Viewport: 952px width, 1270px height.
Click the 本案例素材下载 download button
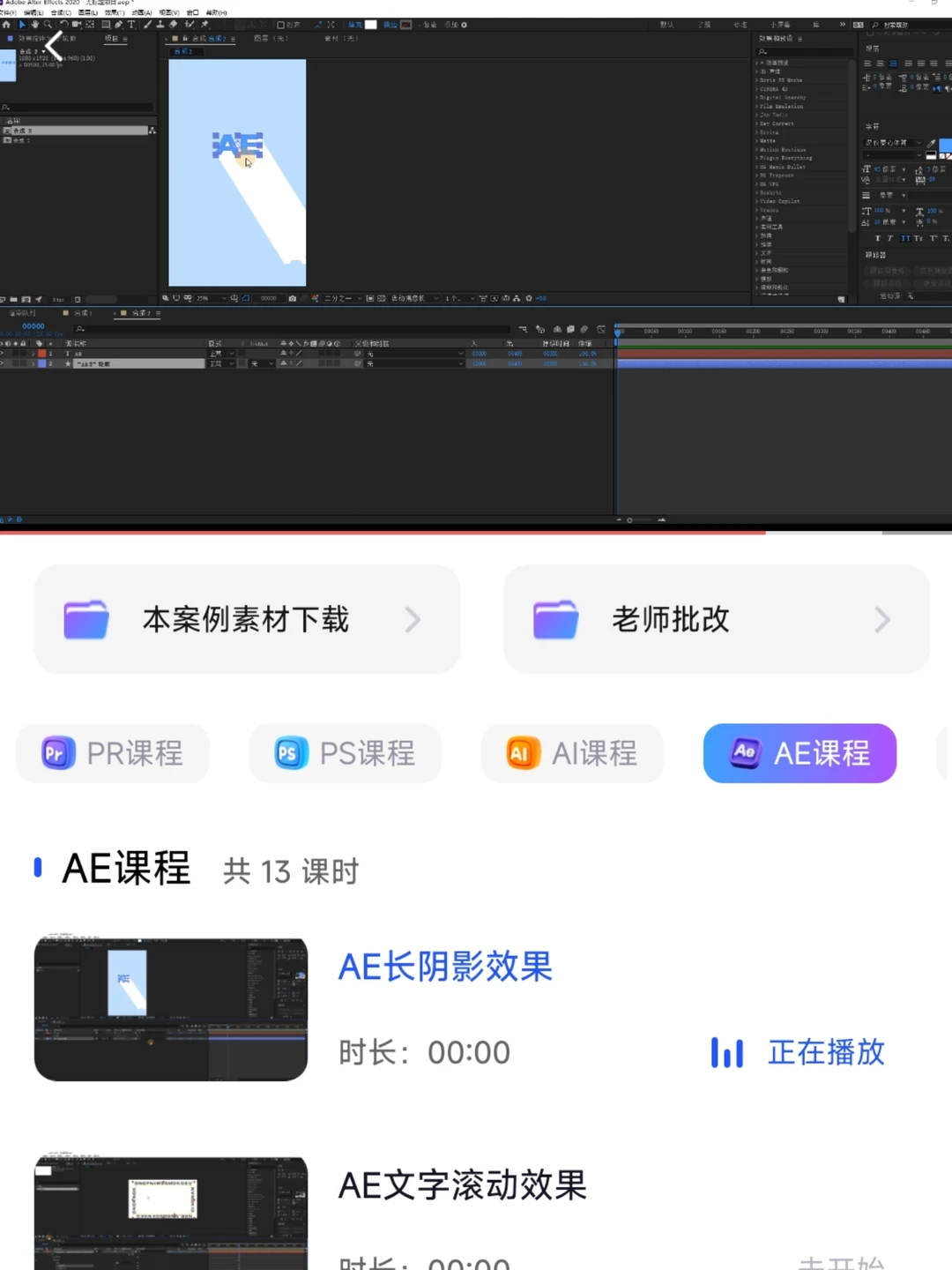click(246, 618)
